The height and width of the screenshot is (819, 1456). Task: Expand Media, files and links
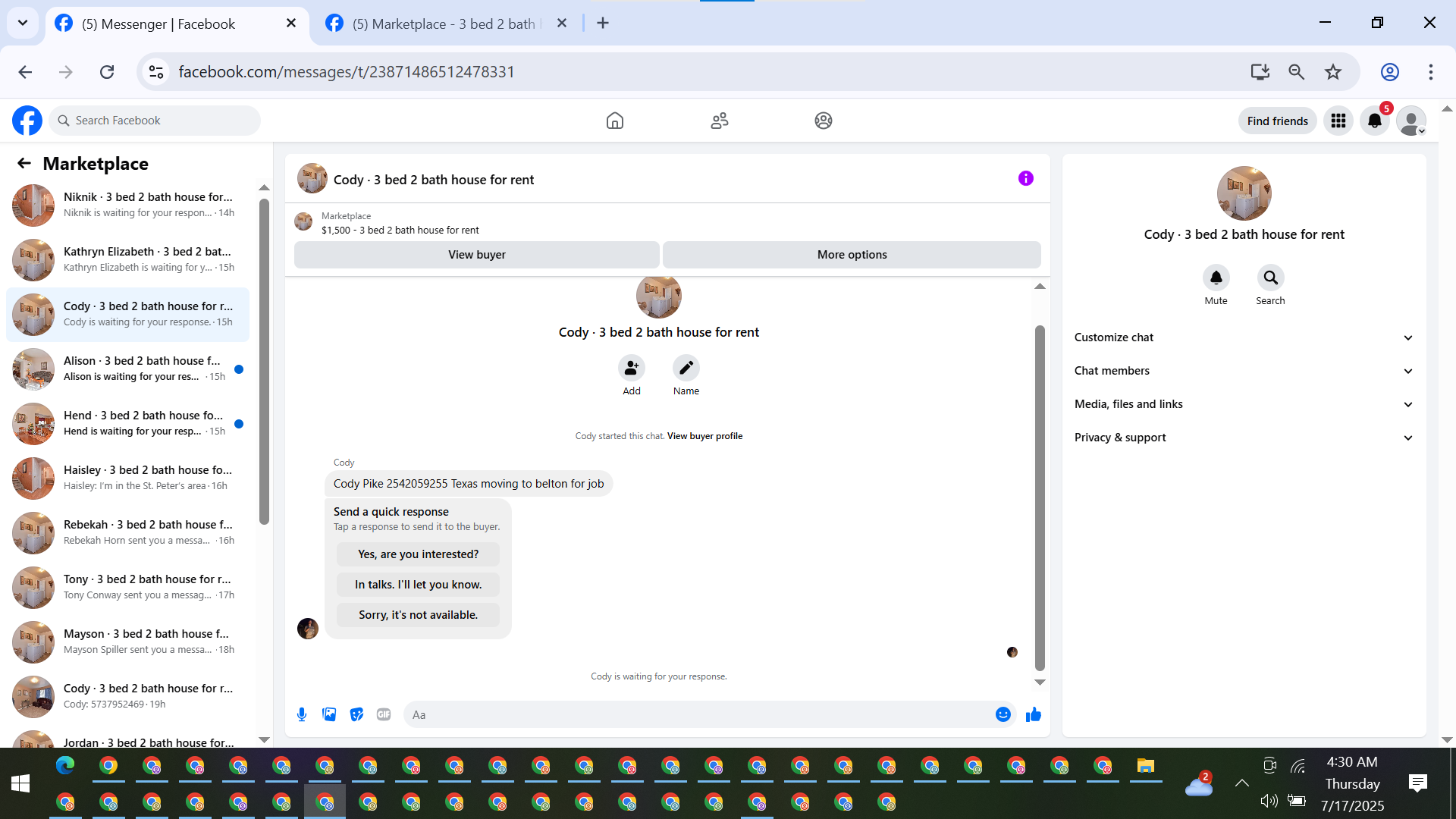[x=1244, y=404]
